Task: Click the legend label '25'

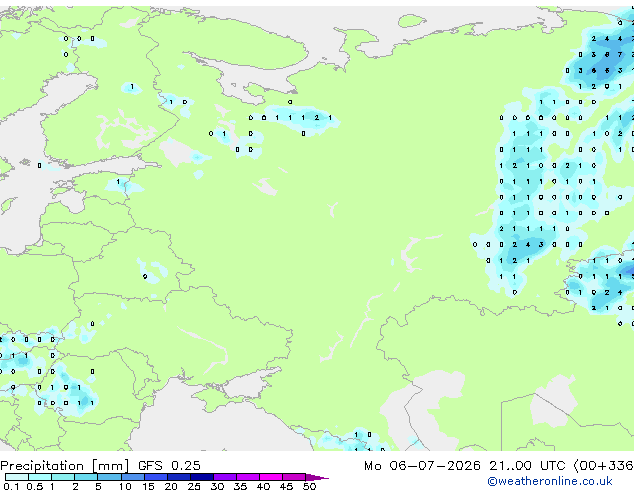Action: pos(194,486)
